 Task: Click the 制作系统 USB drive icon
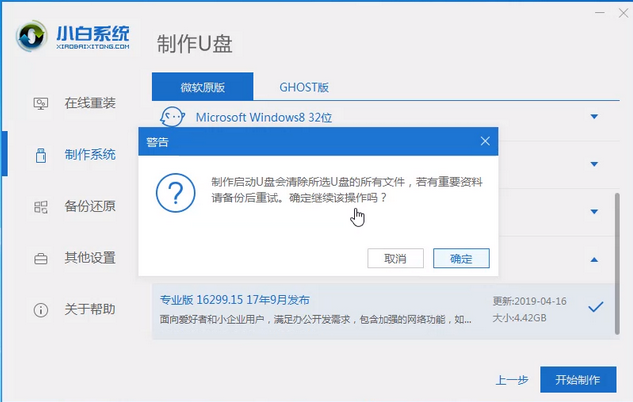(41, 155)
